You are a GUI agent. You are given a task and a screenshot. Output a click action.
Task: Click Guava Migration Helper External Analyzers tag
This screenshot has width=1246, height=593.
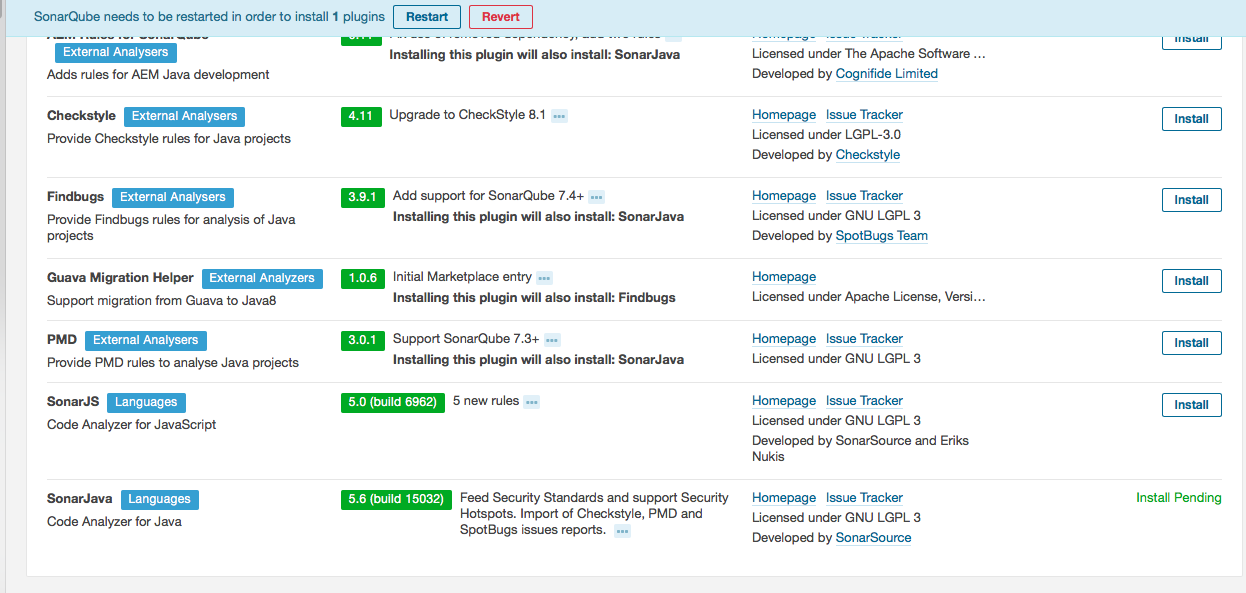pos(262,278)
